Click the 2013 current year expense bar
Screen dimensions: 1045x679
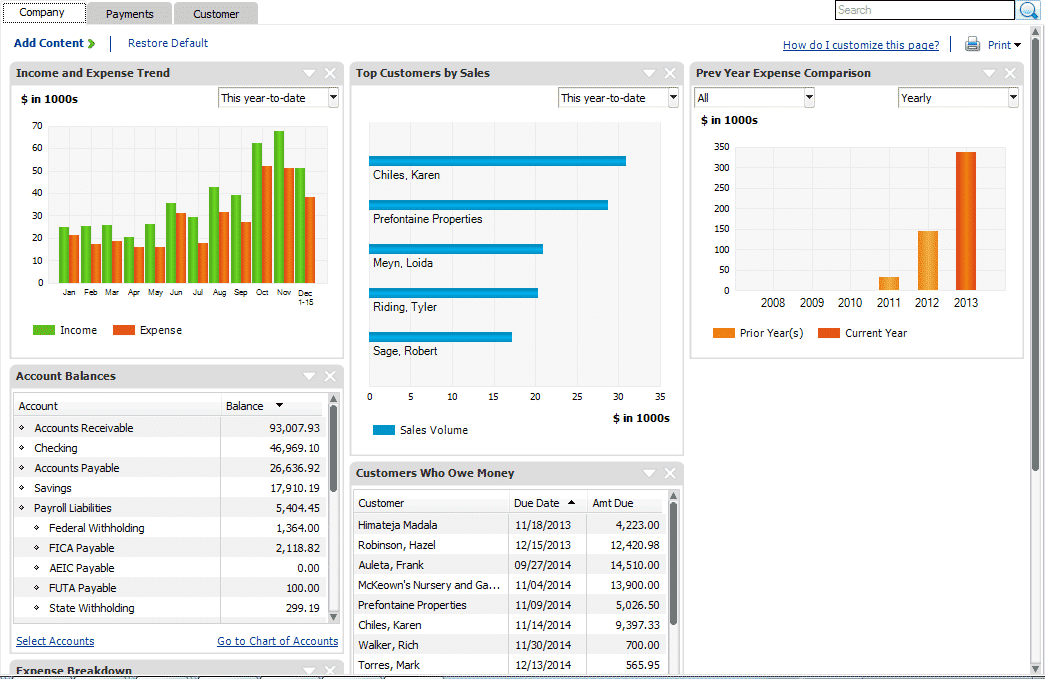(x=966, y=221)
